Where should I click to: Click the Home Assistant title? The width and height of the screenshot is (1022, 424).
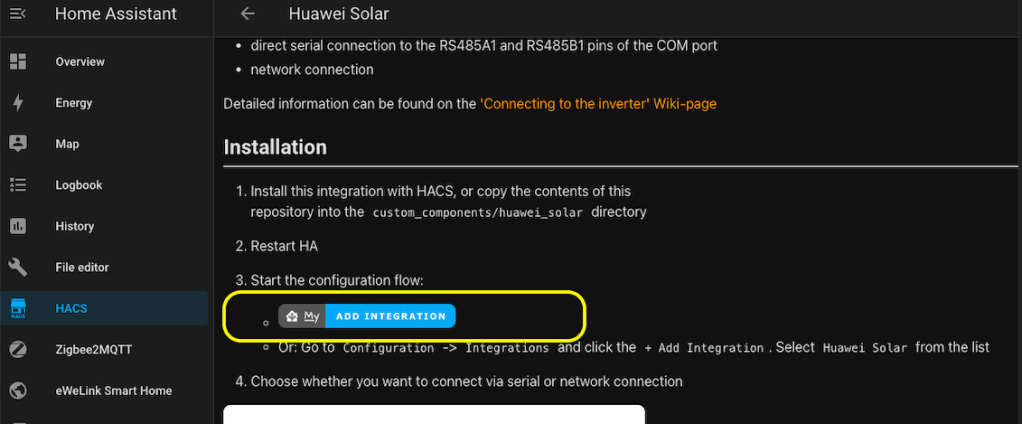116,14
